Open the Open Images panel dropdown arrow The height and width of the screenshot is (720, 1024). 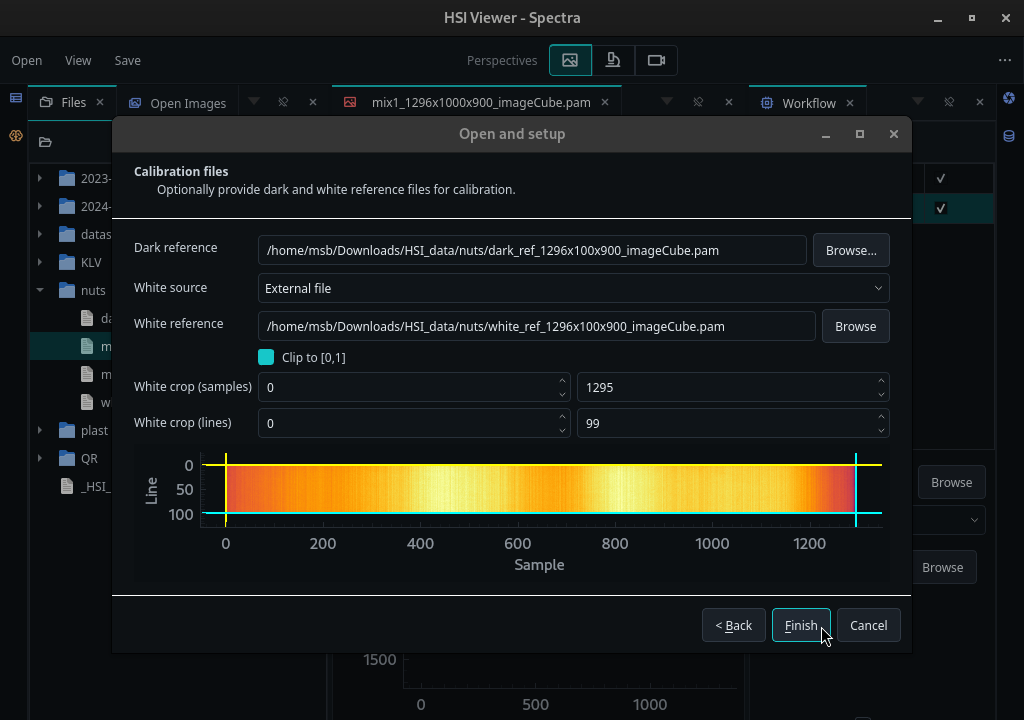click(254, 101)
